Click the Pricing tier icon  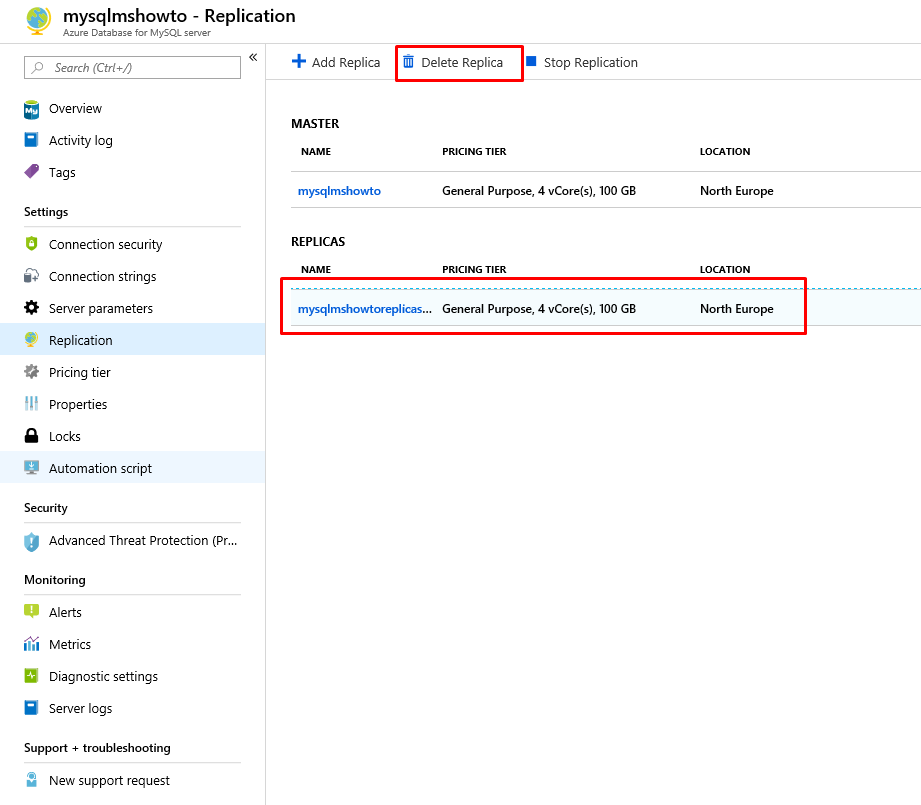click(x=31, y=372)
